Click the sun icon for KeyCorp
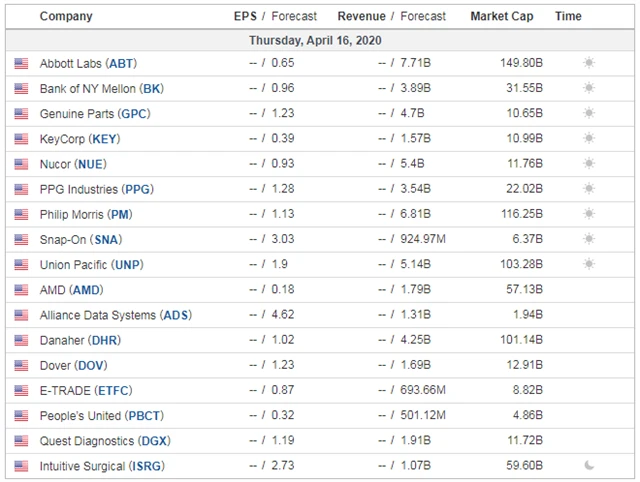640x482 pixels. (589, 139)
